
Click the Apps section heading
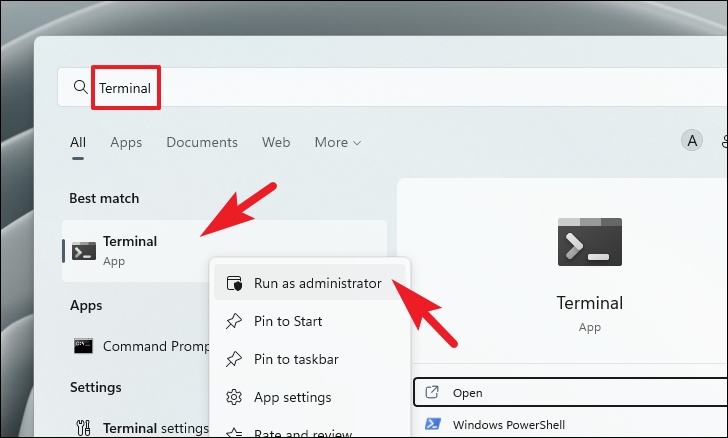click(x=86, y=306)
